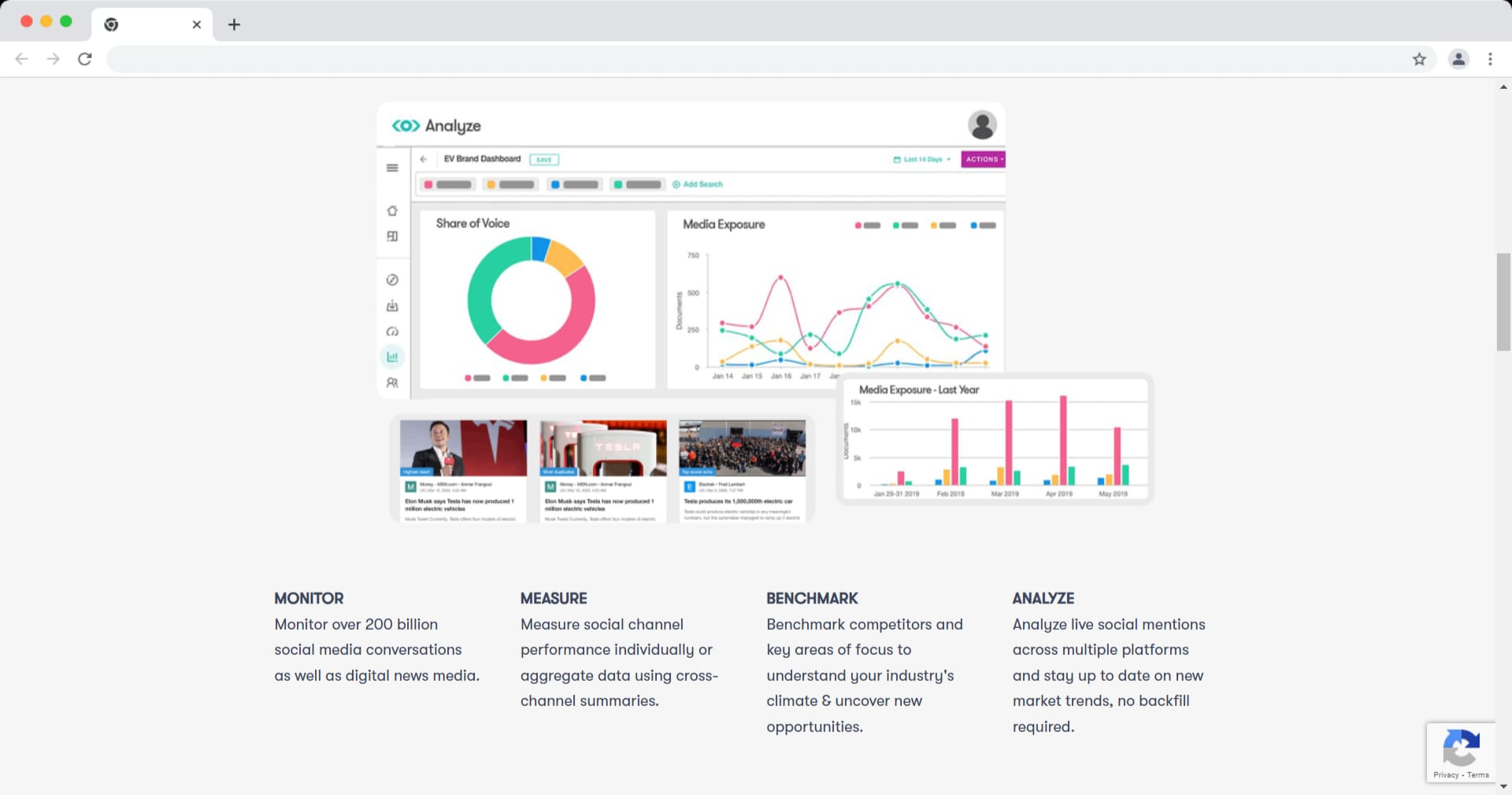
Task: Click the Elon Musk article thumbnail
Action: [463, 447]
